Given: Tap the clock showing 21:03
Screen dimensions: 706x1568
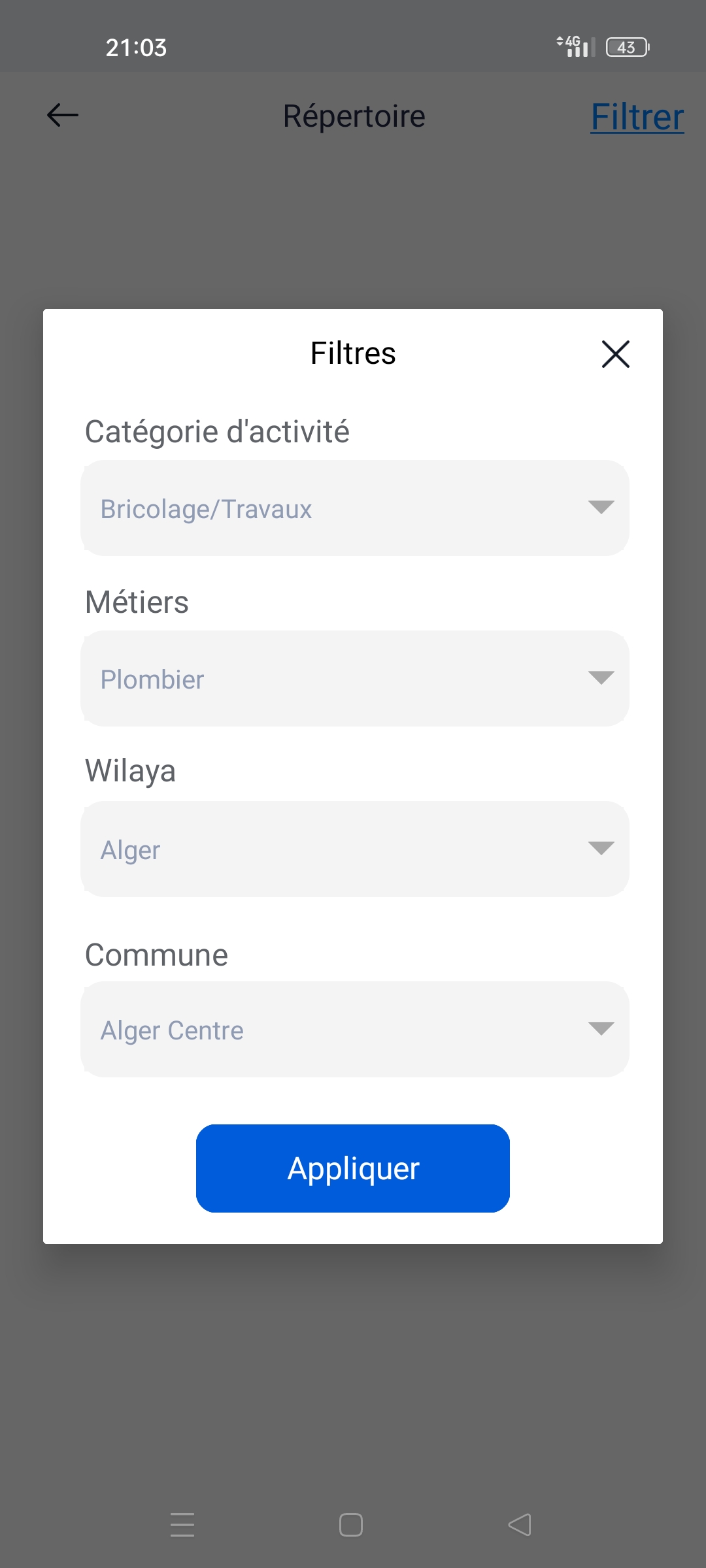Looking at the screenshot, I should click(136, 48).
